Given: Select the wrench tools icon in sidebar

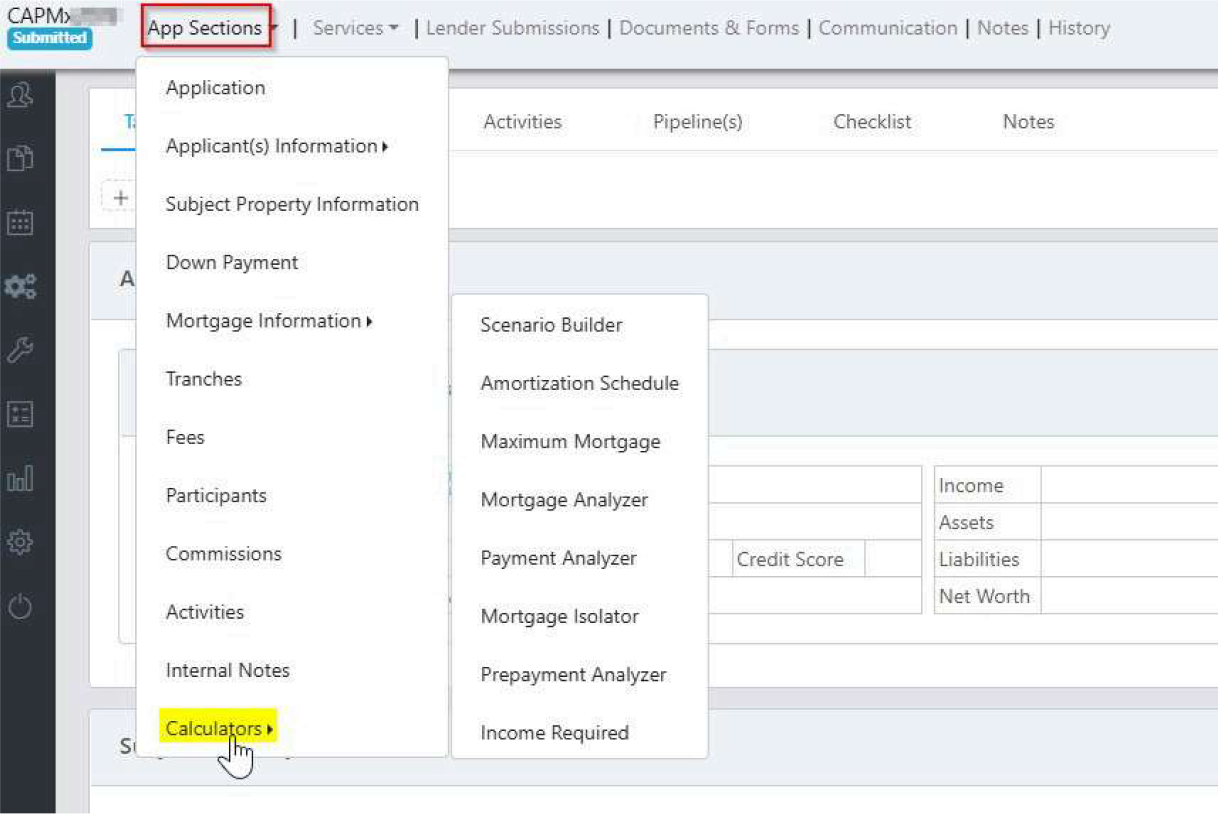Looking at the screenshot, I should click(x=20, y=350).
